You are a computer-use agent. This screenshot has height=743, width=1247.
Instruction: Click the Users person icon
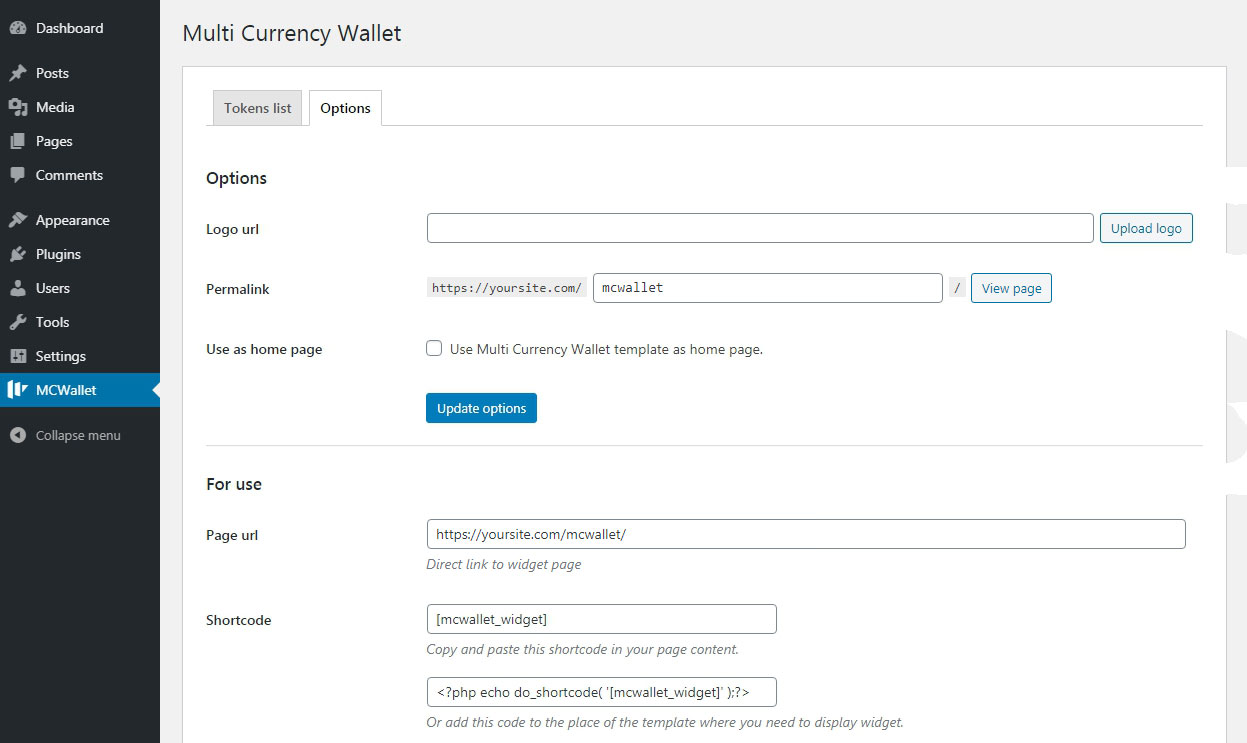pos(18,288)
